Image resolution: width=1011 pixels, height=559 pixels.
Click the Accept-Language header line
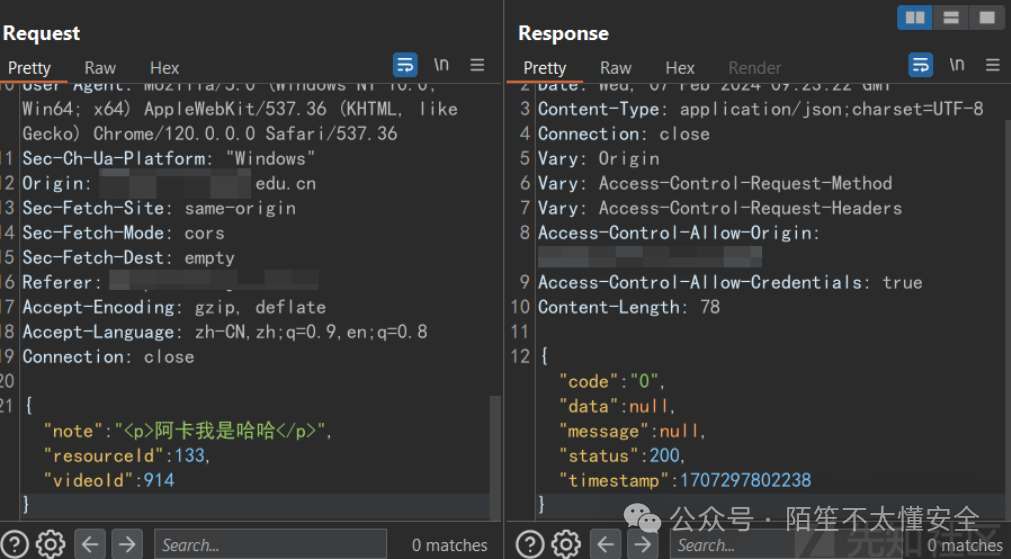pos(225,332)
